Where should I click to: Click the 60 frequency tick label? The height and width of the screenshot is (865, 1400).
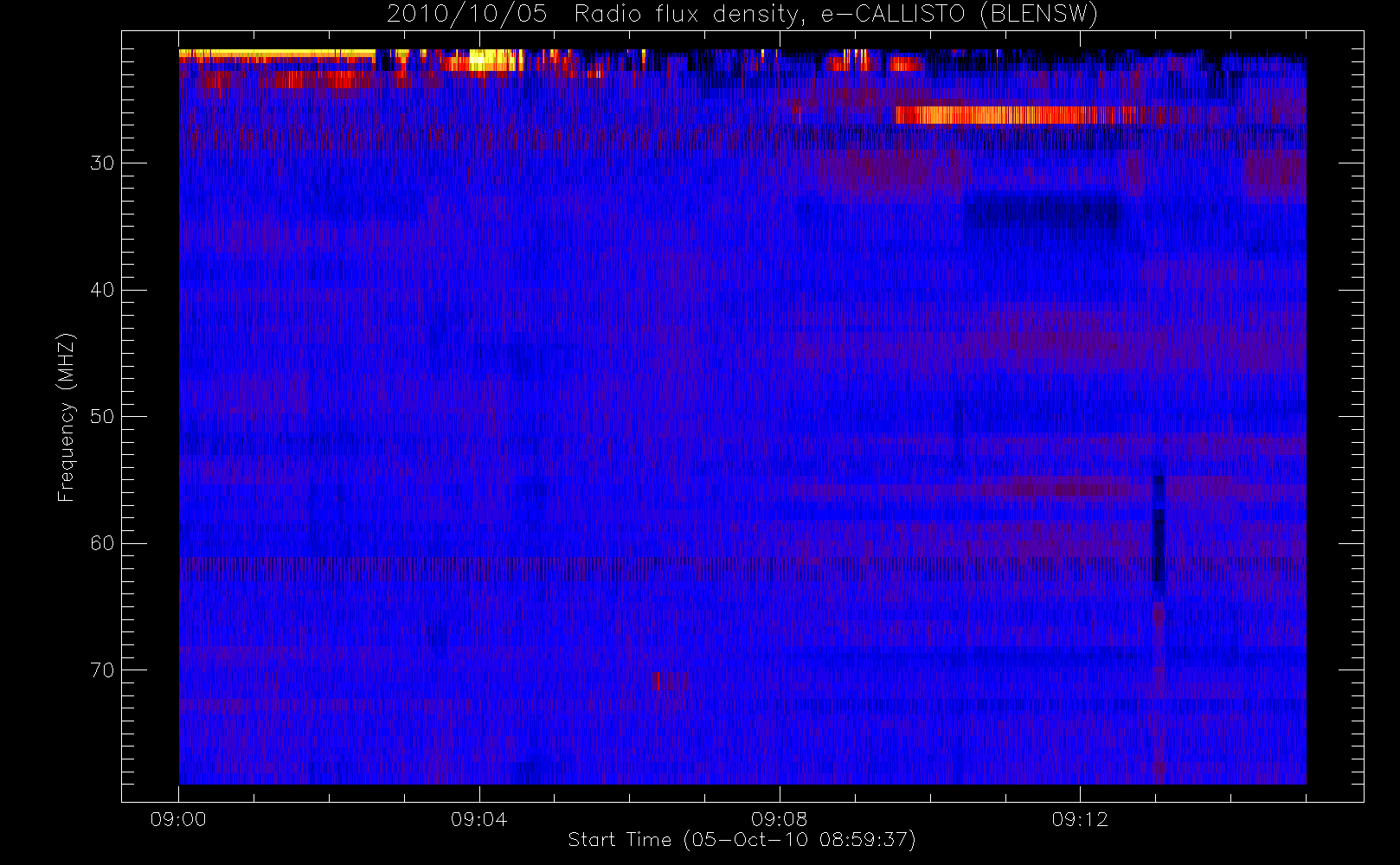pos(102,543)
